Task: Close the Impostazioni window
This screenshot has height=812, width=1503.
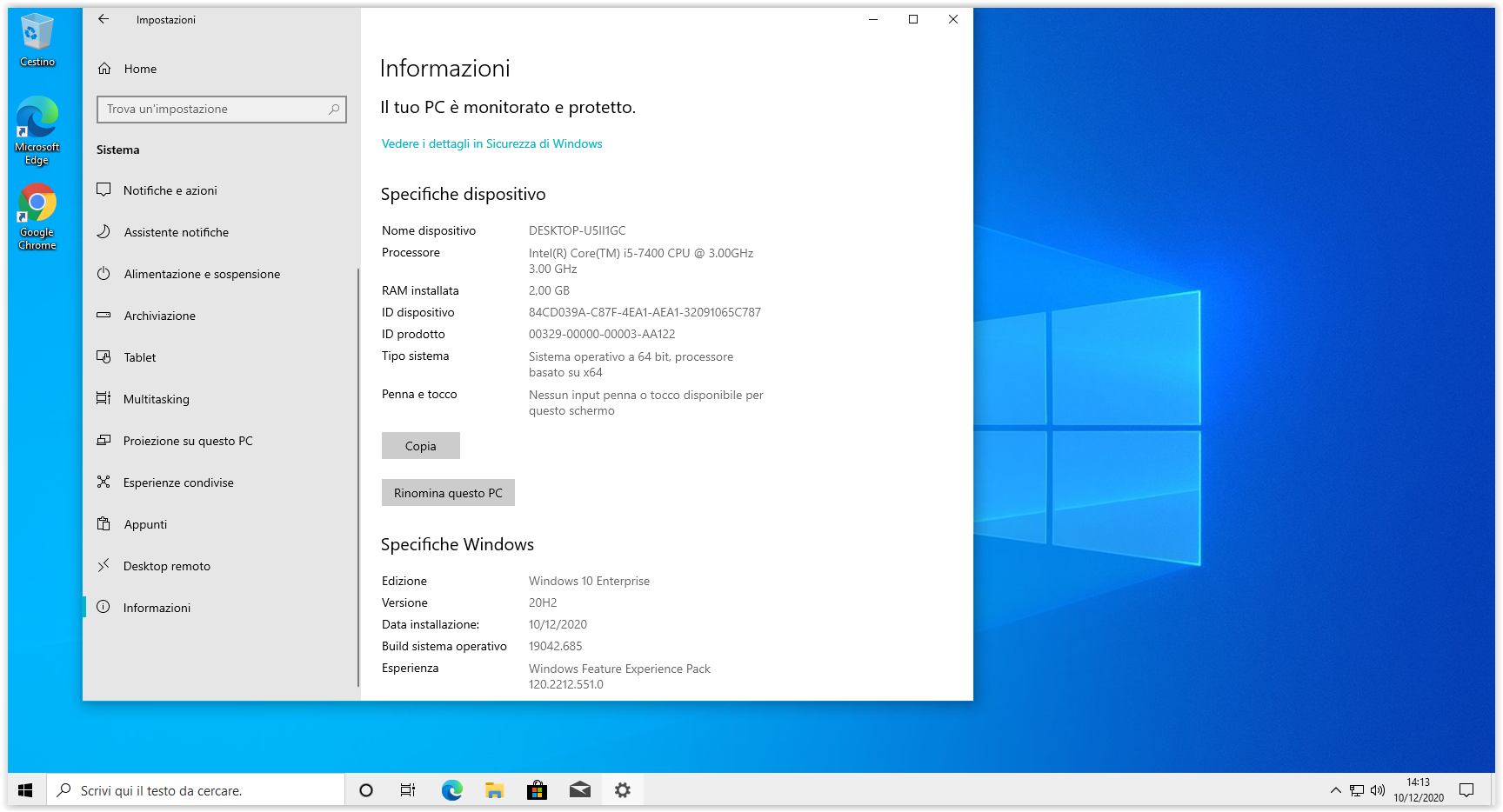Action: [x=953, y=19]
